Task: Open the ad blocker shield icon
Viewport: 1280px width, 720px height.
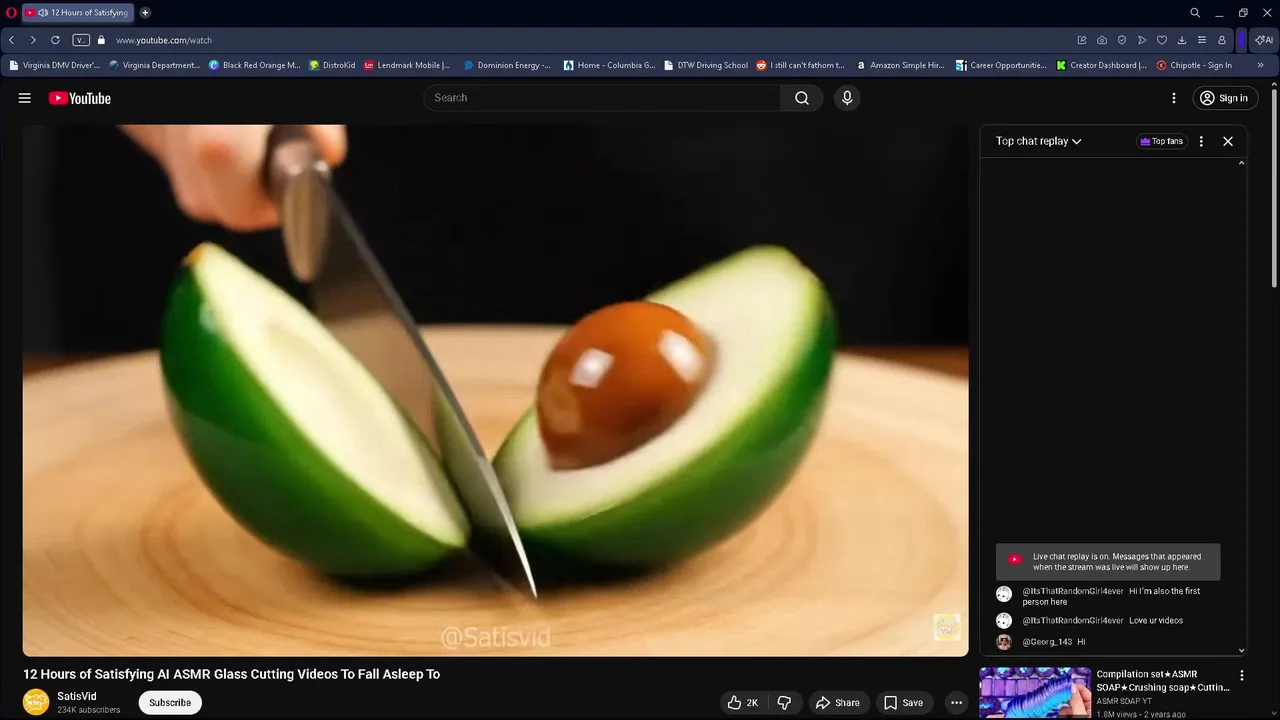Action: tap(1122, 40)
